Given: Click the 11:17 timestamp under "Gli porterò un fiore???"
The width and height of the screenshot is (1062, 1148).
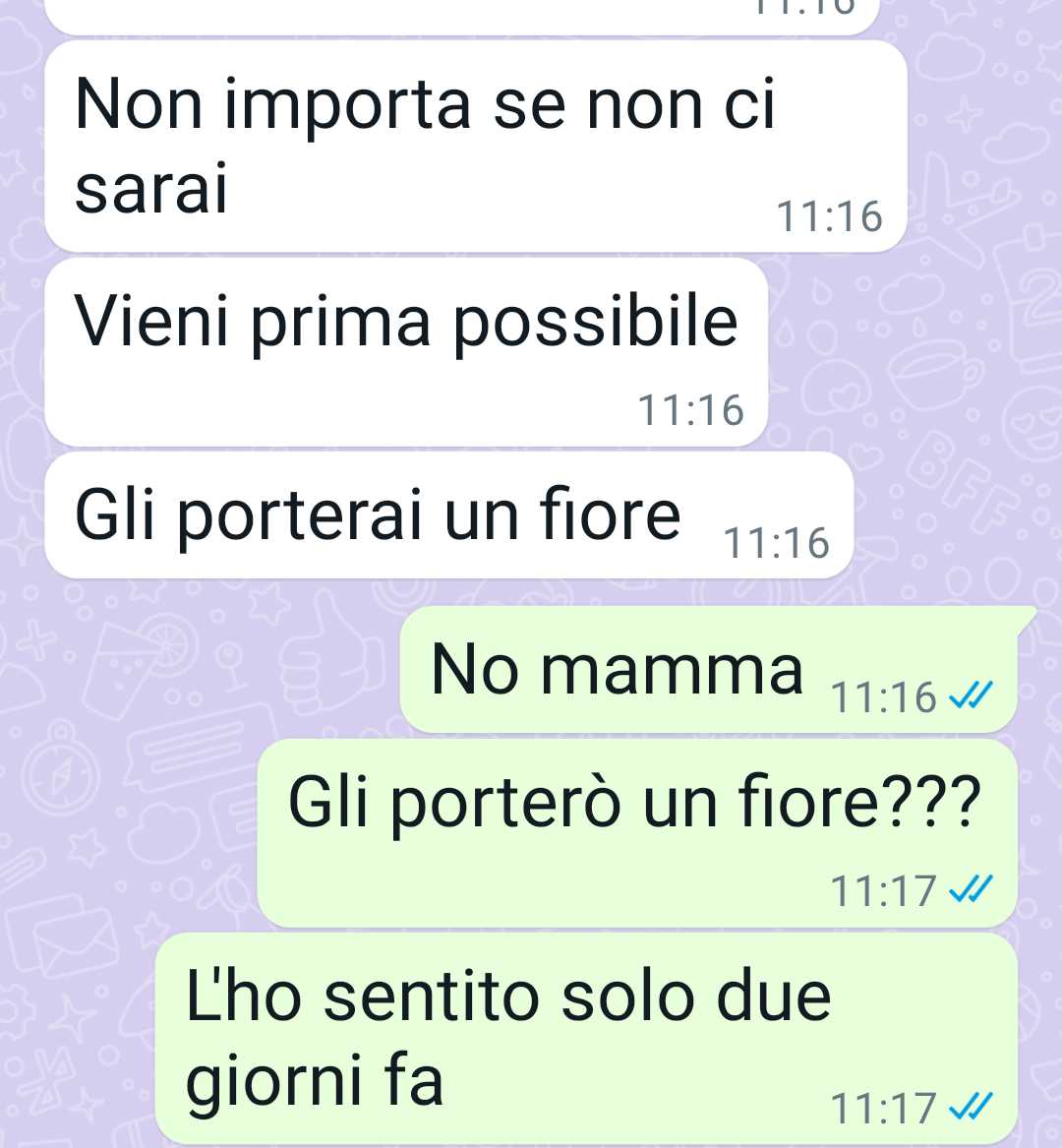Looking at the screenshot, I should [x=884, y=890].
